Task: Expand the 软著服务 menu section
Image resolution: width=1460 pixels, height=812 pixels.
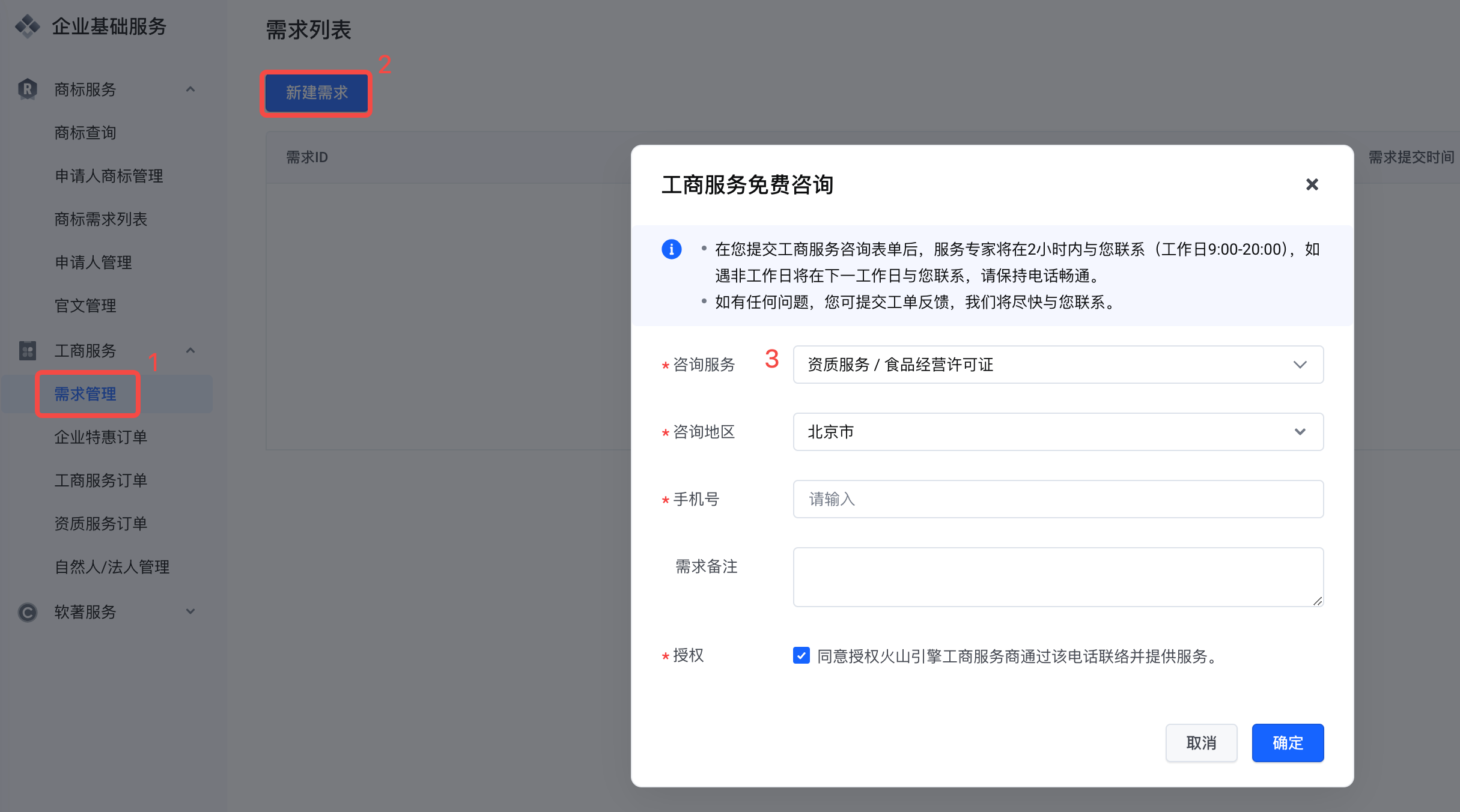Action: (190, 611)
